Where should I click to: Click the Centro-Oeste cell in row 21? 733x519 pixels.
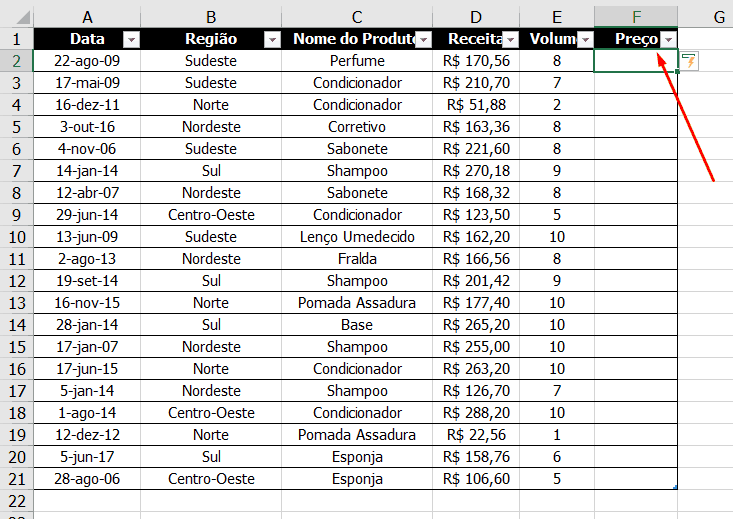tap(211, 479)
